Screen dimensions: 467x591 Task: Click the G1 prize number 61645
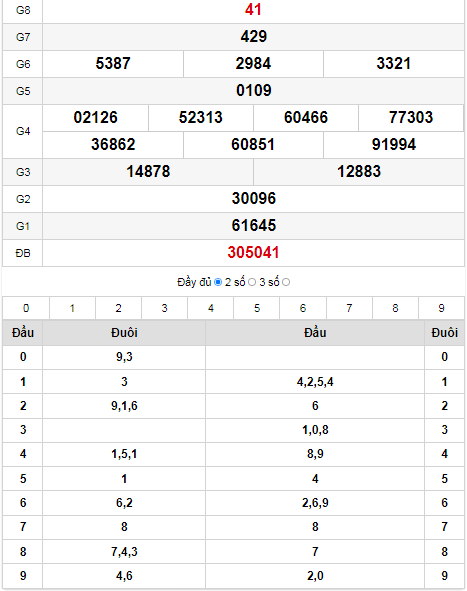click(x=254, y=225)
